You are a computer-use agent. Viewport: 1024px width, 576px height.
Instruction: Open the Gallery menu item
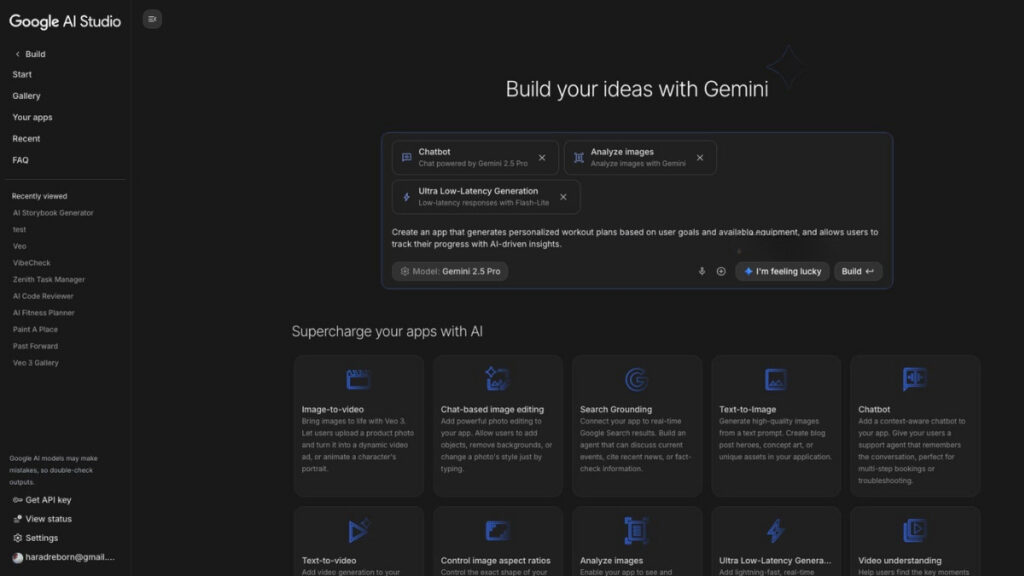coord(27,96)
